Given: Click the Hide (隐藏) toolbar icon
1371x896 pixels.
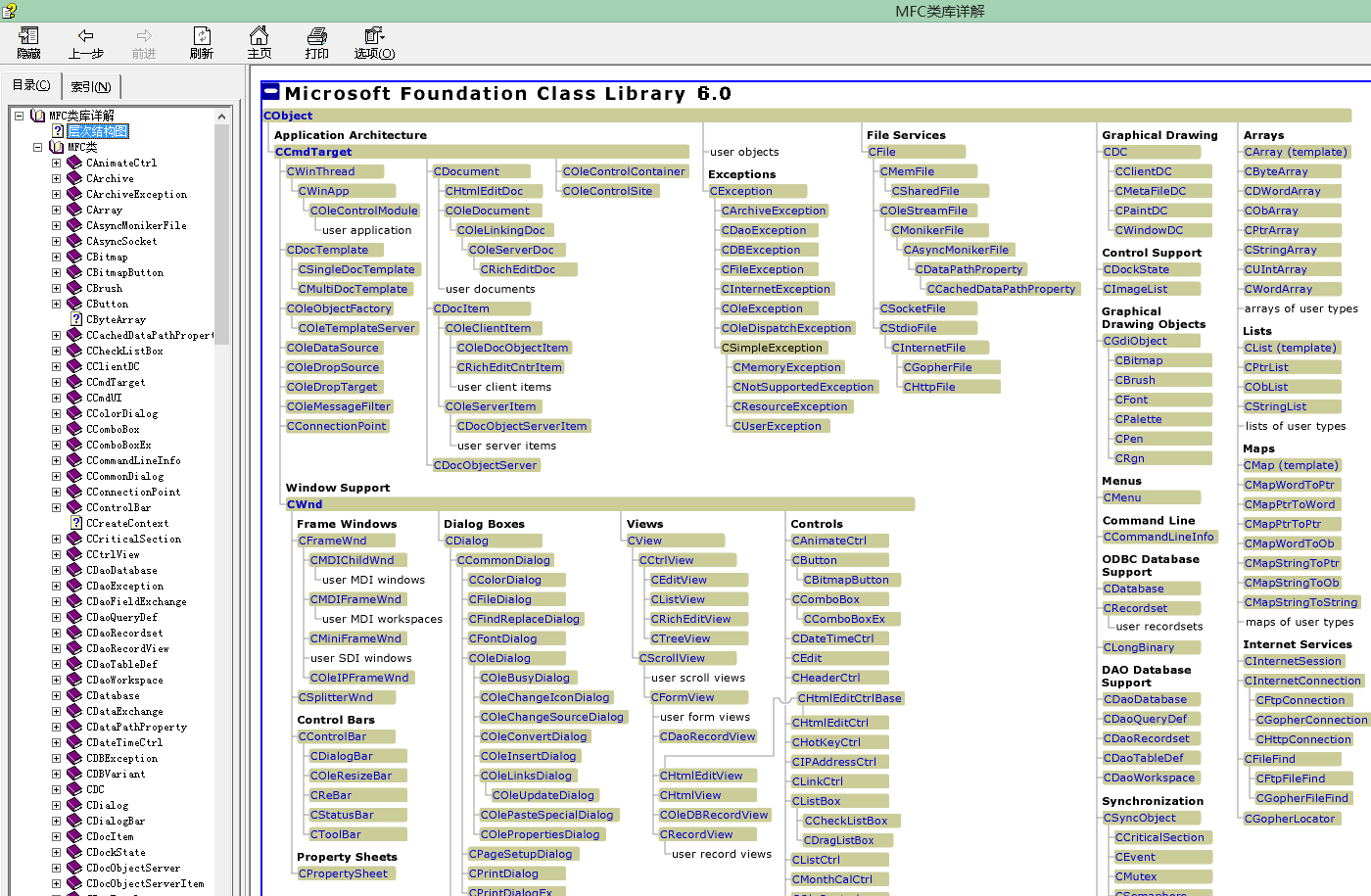Looking at the screenshot, I should 28,37.
